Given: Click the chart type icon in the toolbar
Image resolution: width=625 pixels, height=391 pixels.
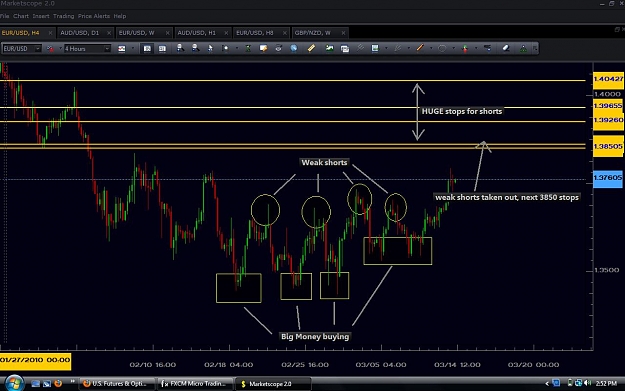Looking at the screenshot, I should coord(122,49).
